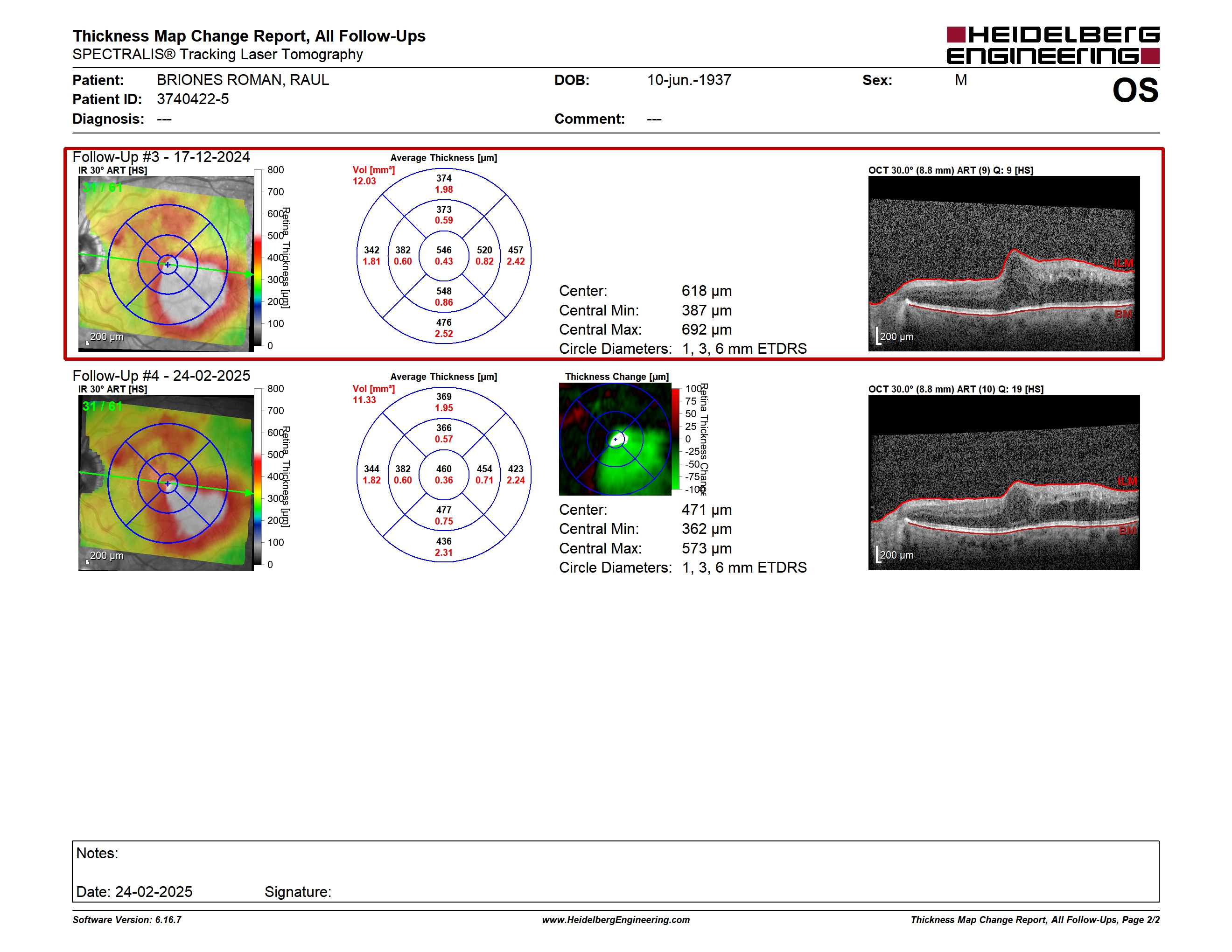This screenshot has width=1232, height=952.
Task: Select the report title 'Thickness Map Change Report, All Follow-Ups'
Action: pos(249,36)
